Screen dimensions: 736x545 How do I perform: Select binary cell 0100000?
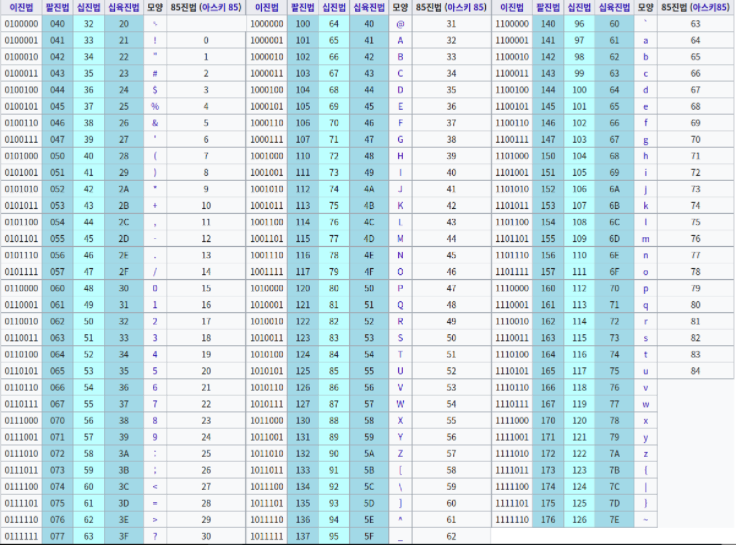(21, 24)
